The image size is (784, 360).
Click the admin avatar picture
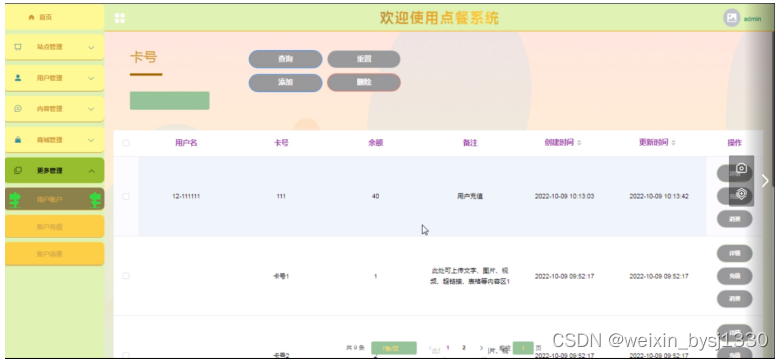[732, 18]
